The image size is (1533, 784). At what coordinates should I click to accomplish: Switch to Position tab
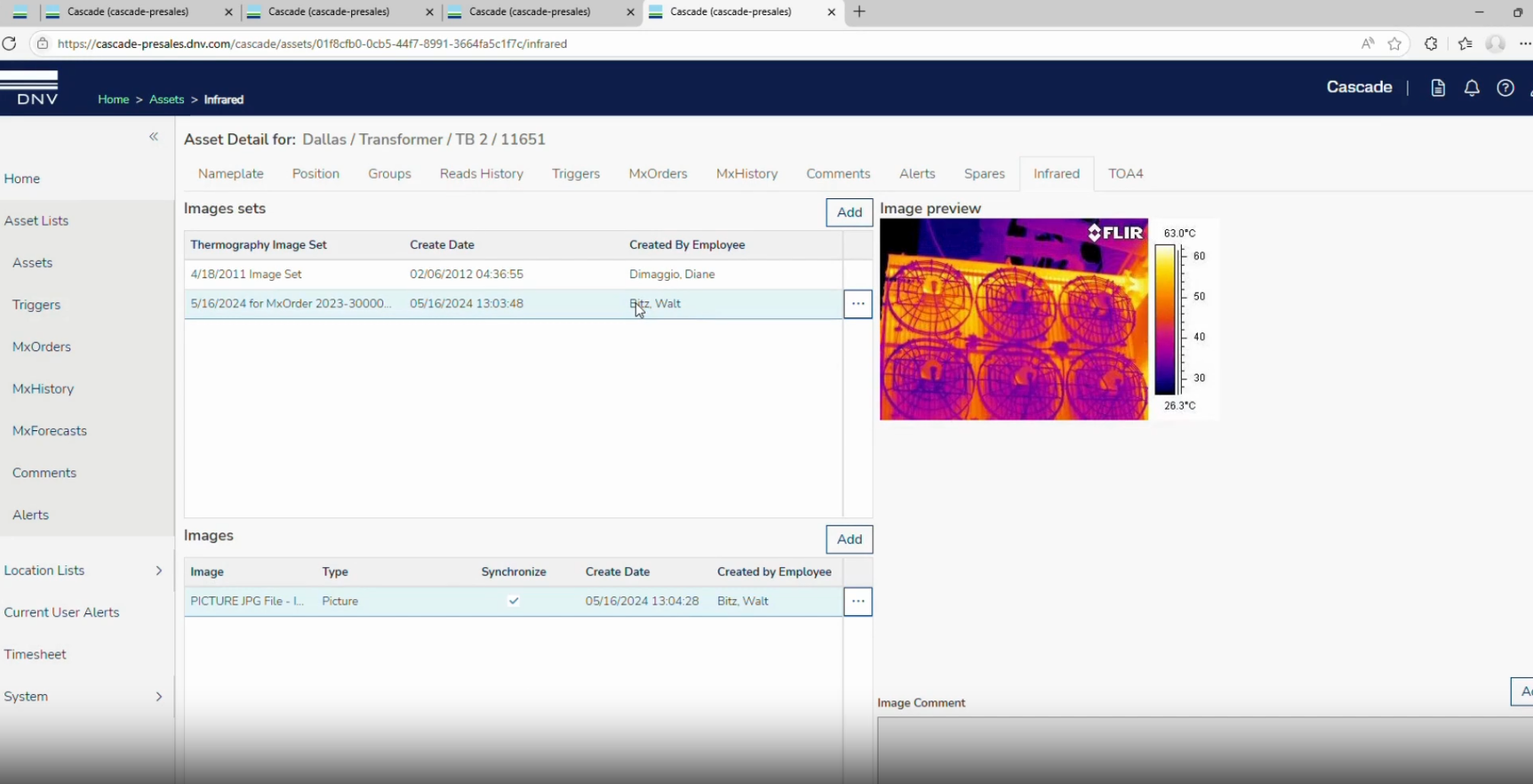coord(316,173)
